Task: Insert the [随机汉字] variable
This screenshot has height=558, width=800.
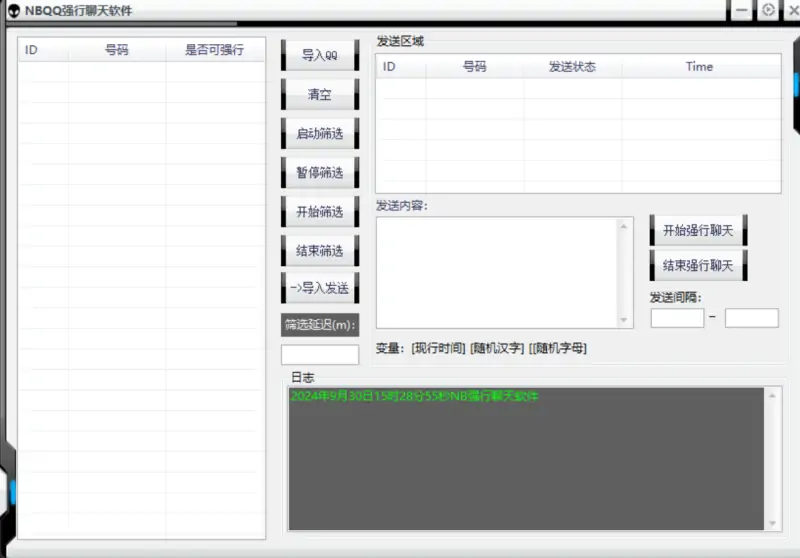Action: tap(497, 348)
